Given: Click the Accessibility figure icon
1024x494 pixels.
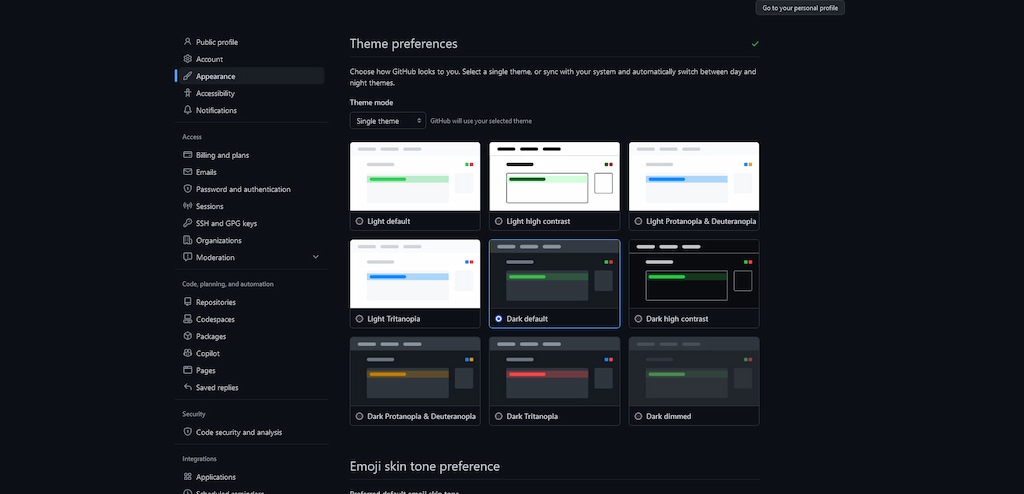Looking at the screenshot, I should pos(187,93).
